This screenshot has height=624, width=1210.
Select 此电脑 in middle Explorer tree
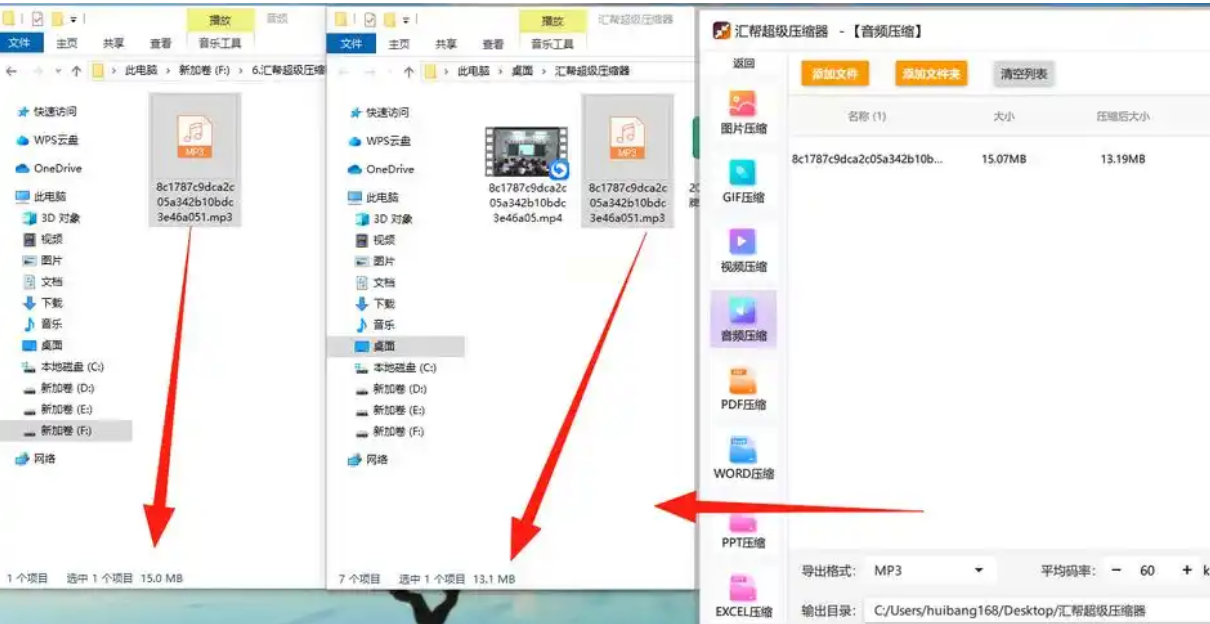(x=373, y=197)
